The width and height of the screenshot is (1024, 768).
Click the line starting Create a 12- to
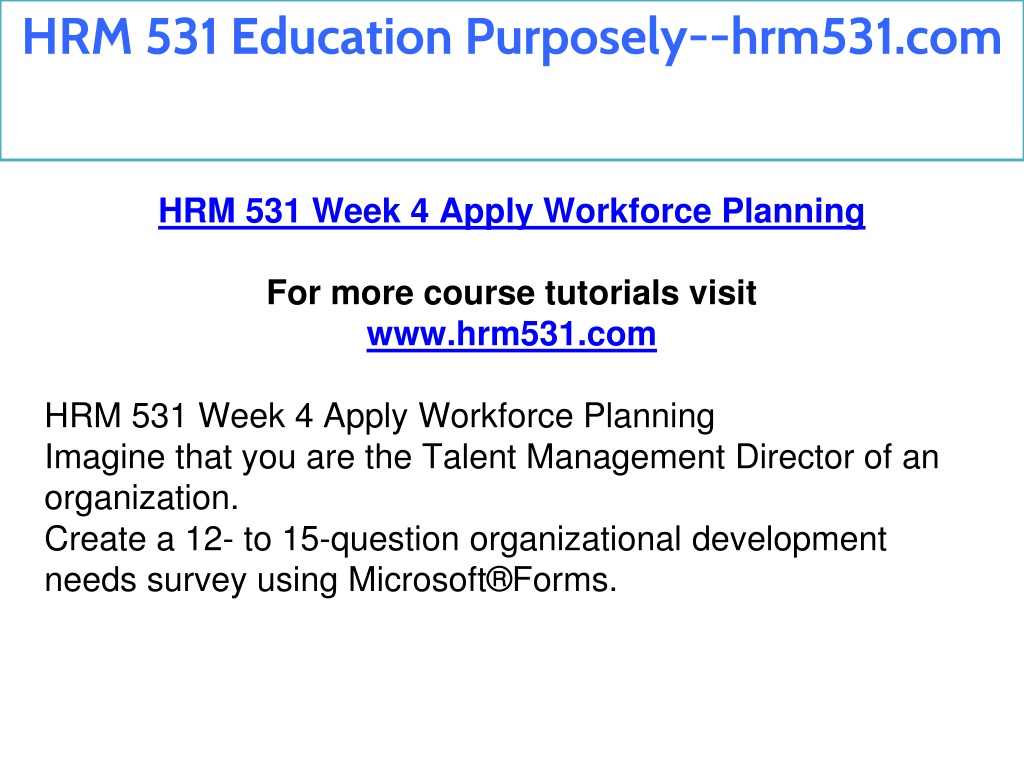pyautogui.click(x=465, y=539)
